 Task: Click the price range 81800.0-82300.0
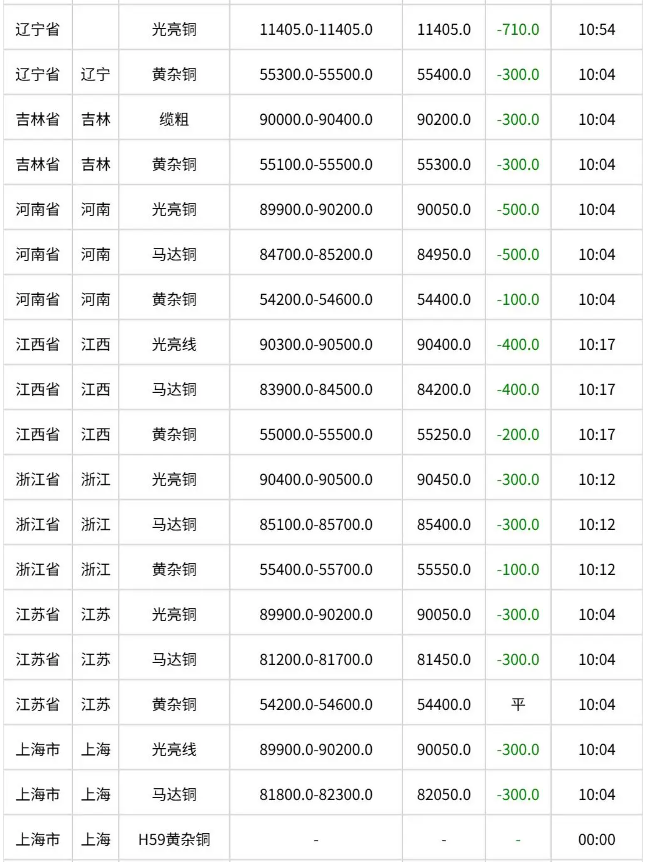[x=316, y=795]
